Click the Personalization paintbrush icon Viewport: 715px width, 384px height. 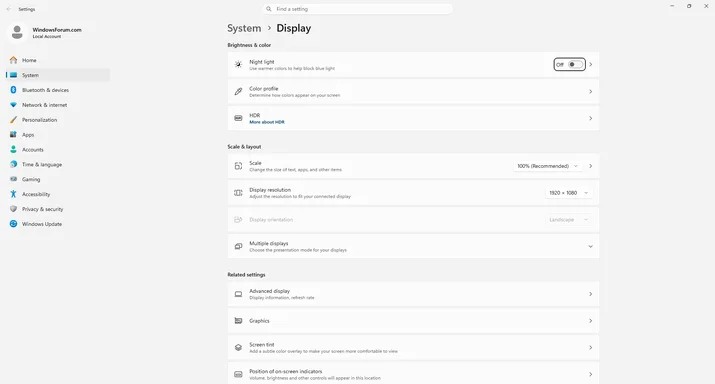point(13,120)
